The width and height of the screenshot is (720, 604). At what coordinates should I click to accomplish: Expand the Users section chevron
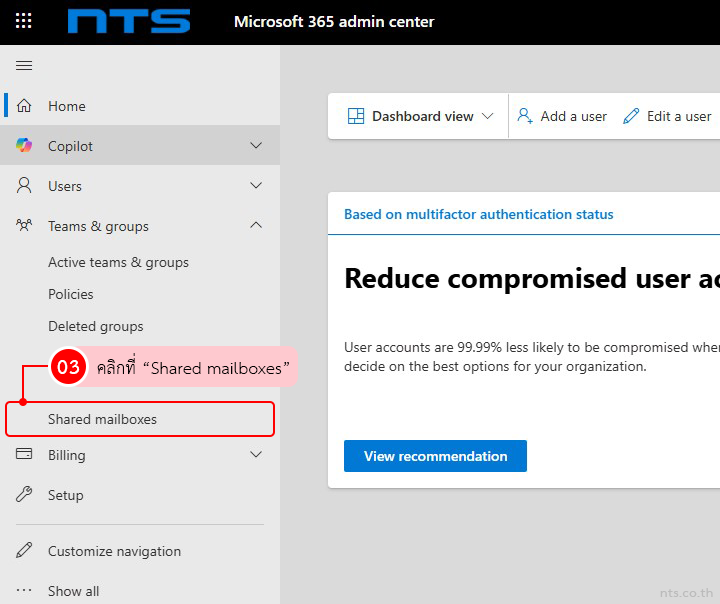click(x=256, y=186)
